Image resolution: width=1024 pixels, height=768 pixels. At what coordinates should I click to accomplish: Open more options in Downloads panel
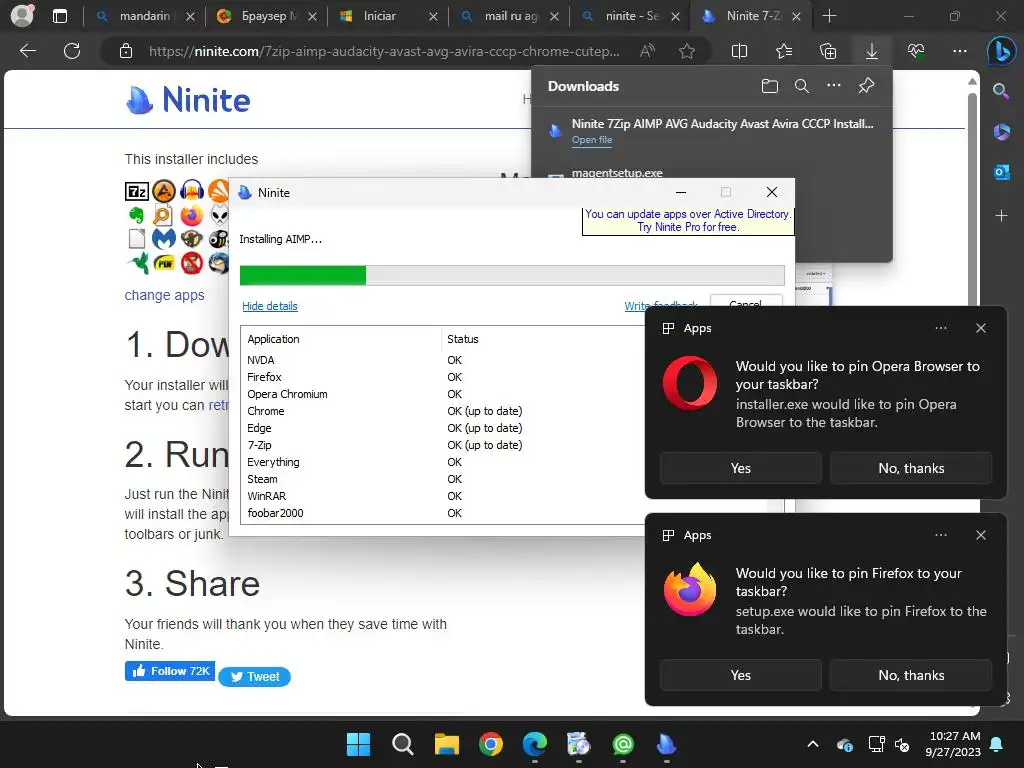click(x=834, y=86)
